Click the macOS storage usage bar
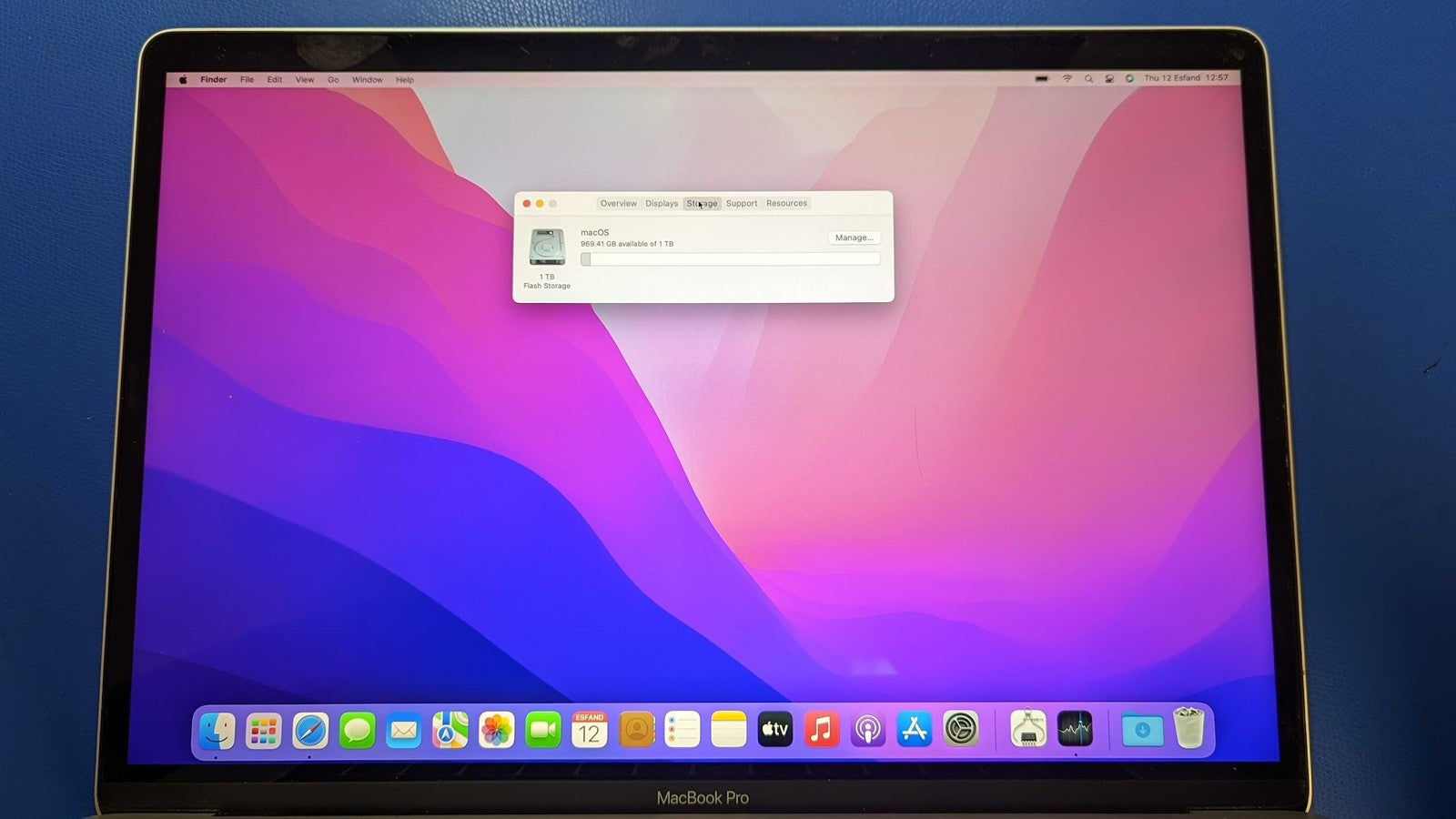1456x819 pixels. 731,259
